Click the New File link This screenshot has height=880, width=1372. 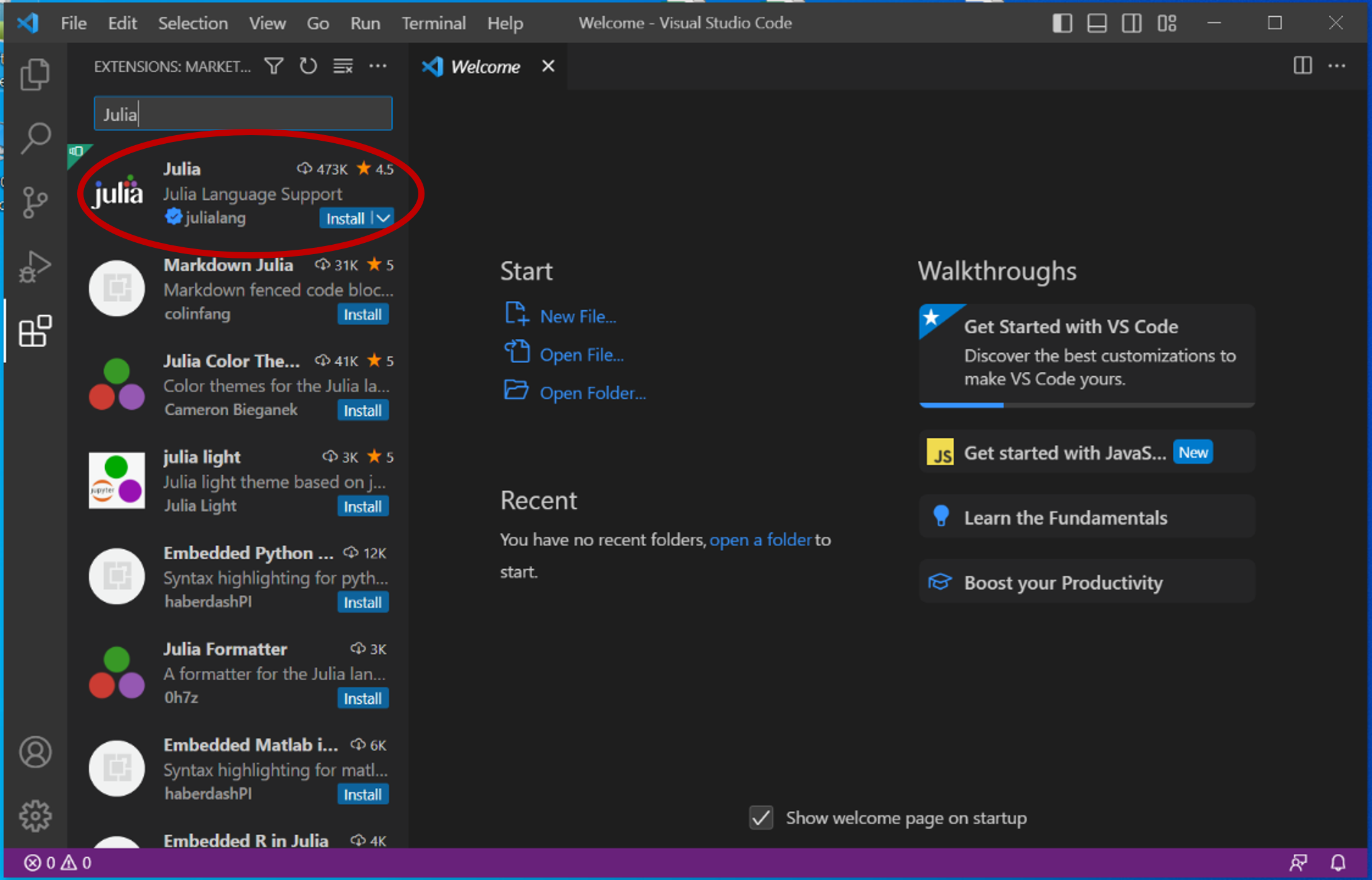pos(578,316)
